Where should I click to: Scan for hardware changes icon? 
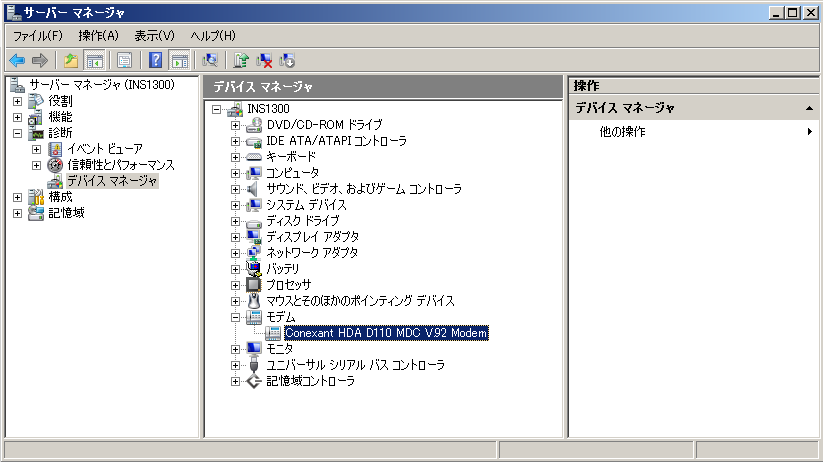point(210,61)
